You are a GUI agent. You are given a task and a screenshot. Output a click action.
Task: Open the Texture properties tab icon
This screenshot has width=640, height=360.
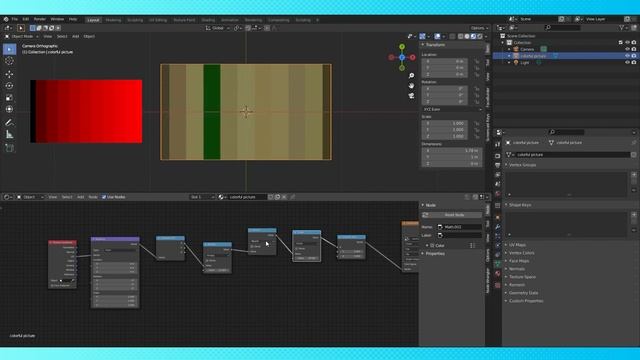tap(498, 285)
